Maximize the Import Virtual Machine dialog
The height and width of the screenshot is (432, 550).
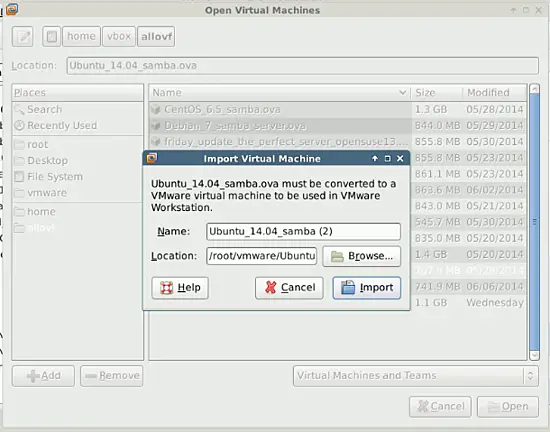[387, 159]
